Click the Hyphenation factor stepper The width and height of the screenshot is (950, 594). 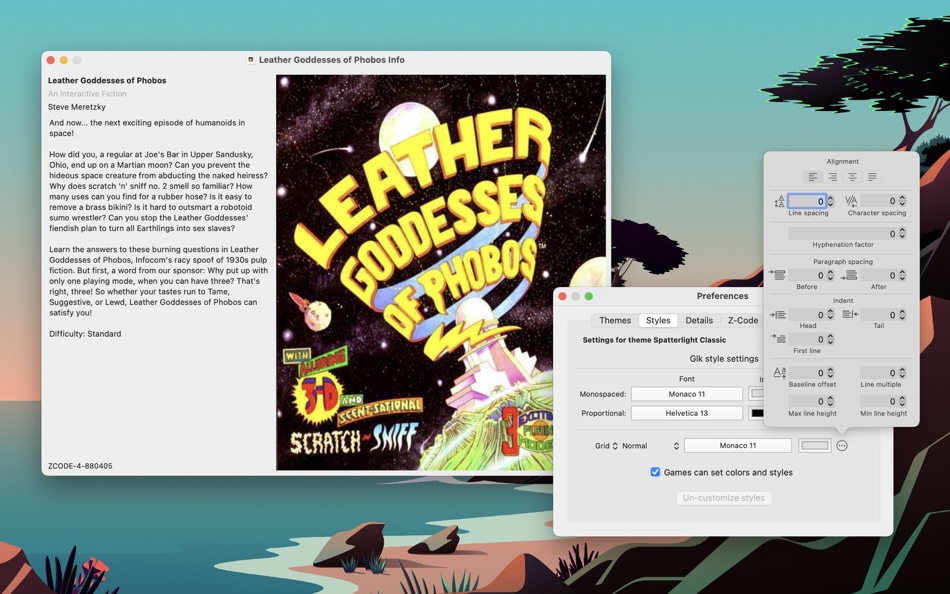tap(902, 233)
